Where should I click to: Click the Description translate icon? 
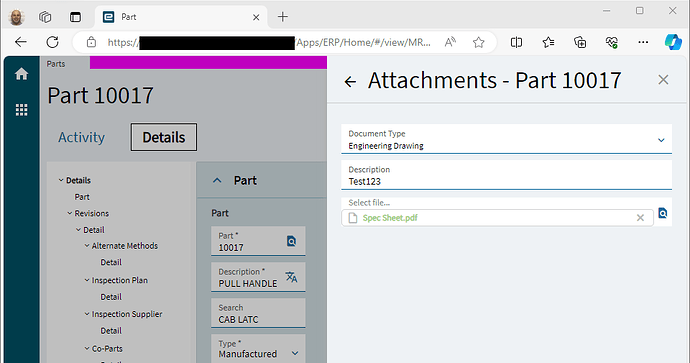pyautogui.click(x=291, y=277)
